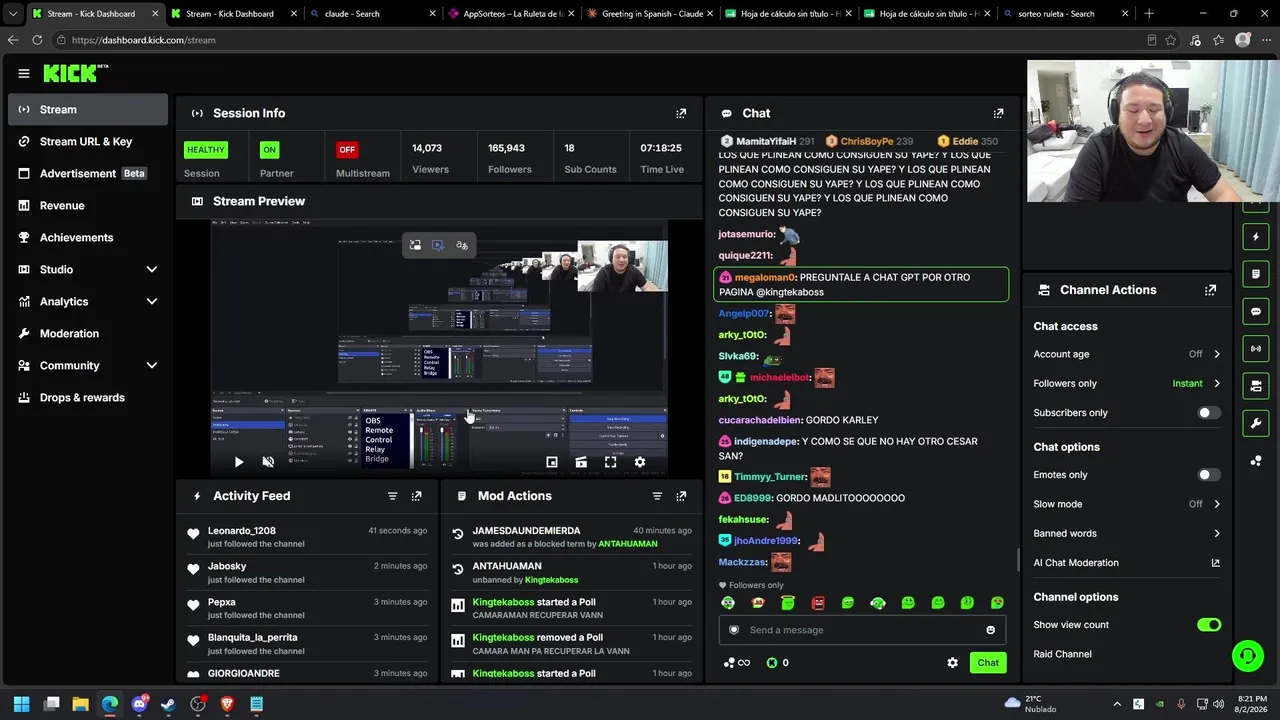This screenshot has height=720, width=1280.
Task: Click the broadcast signal sidebar icon
Action: click(x=1256, y=348)
